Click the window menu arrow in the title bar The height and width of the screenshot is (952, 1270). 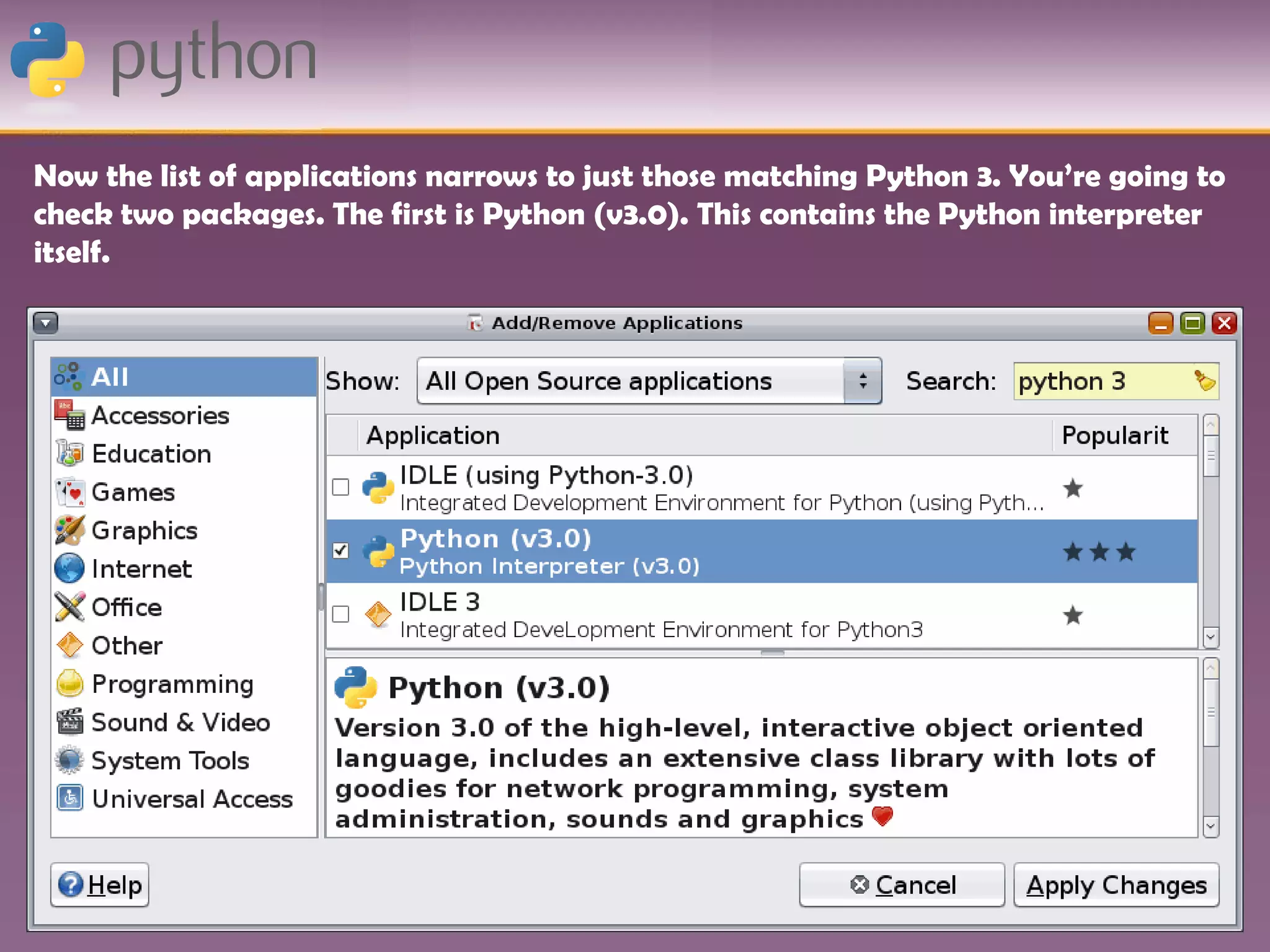pyautogui.click(x=45, y=323)
